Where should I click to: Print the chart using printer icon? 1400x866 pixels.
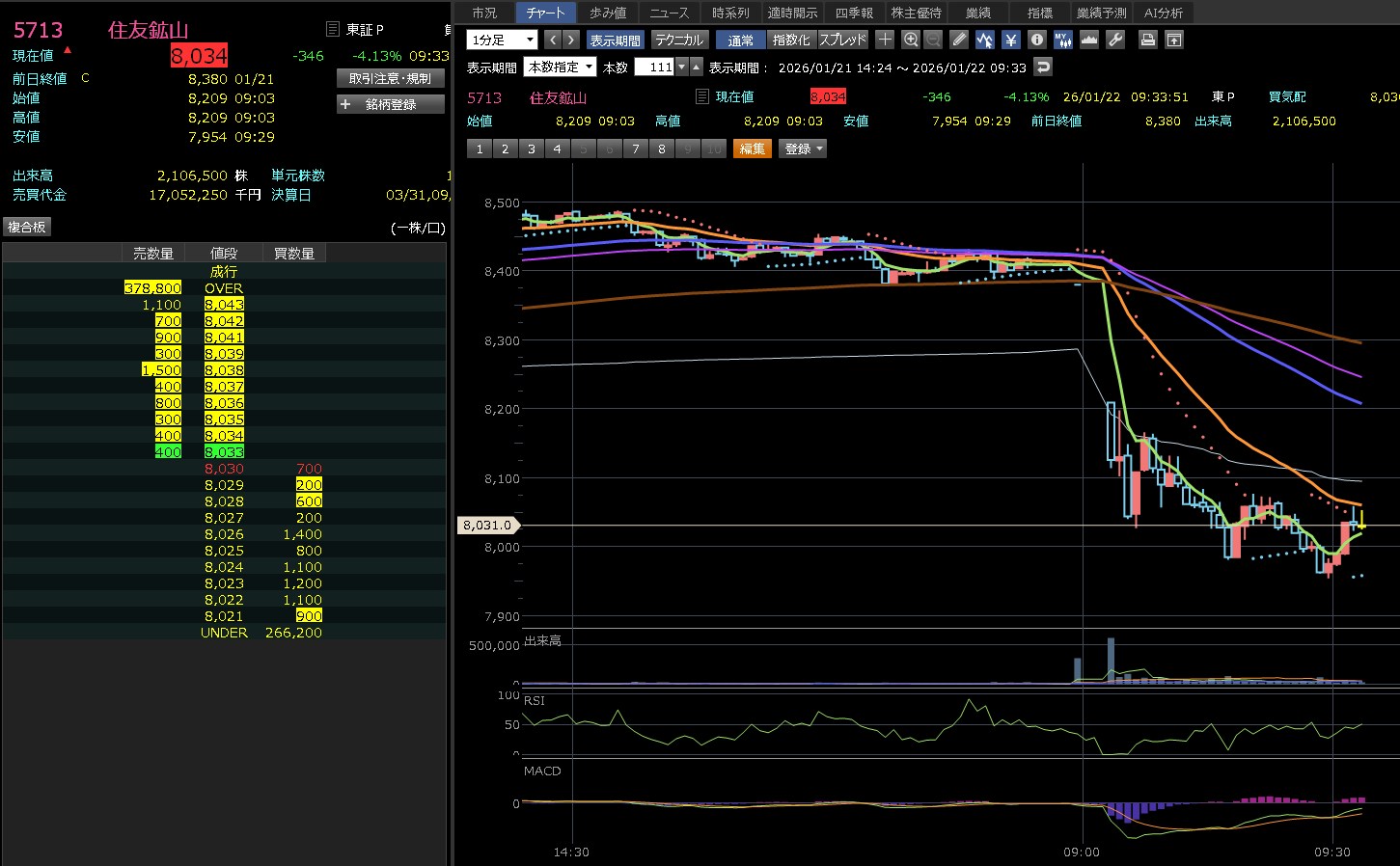click(x=1147, y=40)
